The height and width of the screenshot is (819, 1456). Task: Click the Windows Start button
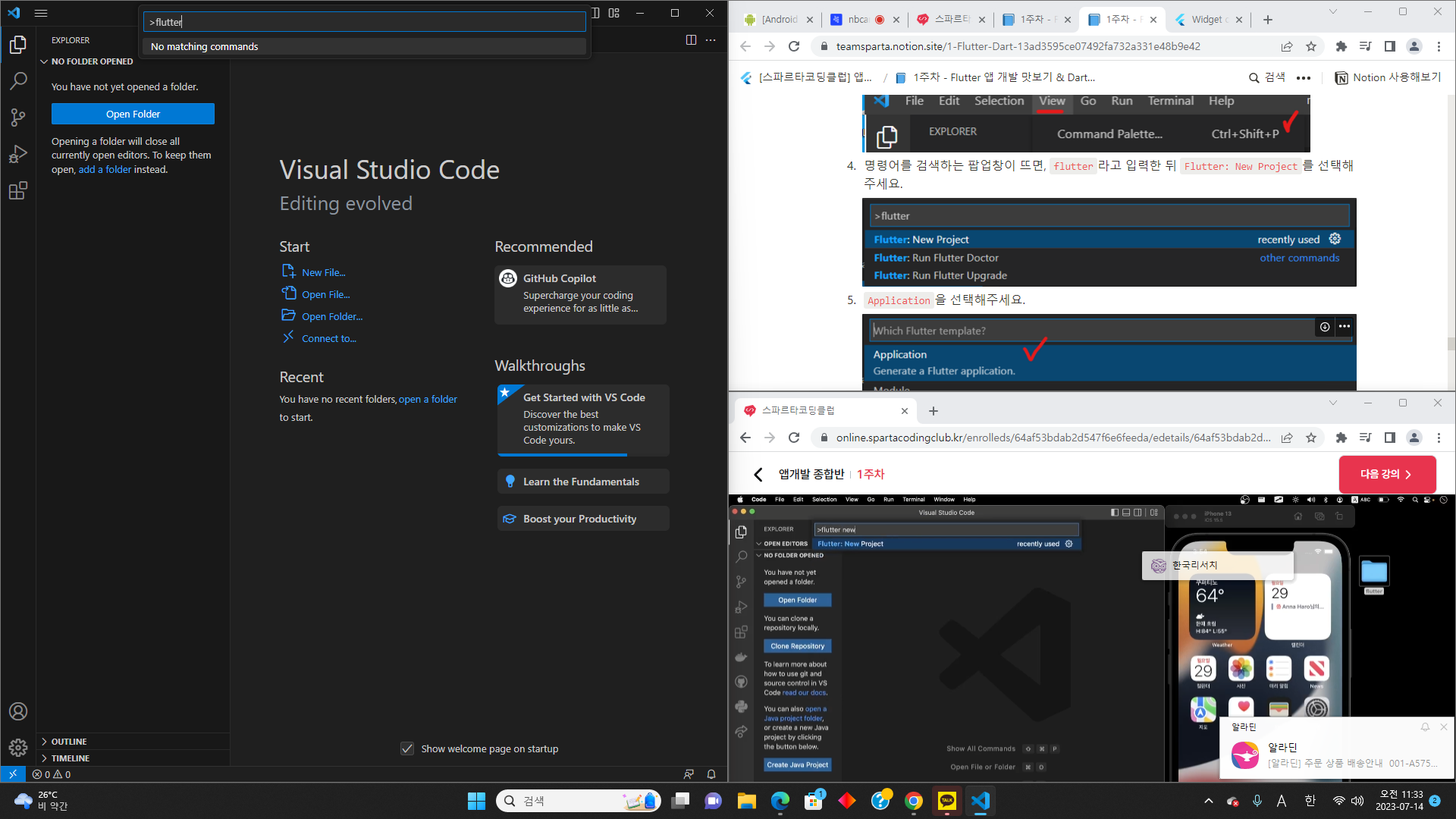(x=476, y=801)
